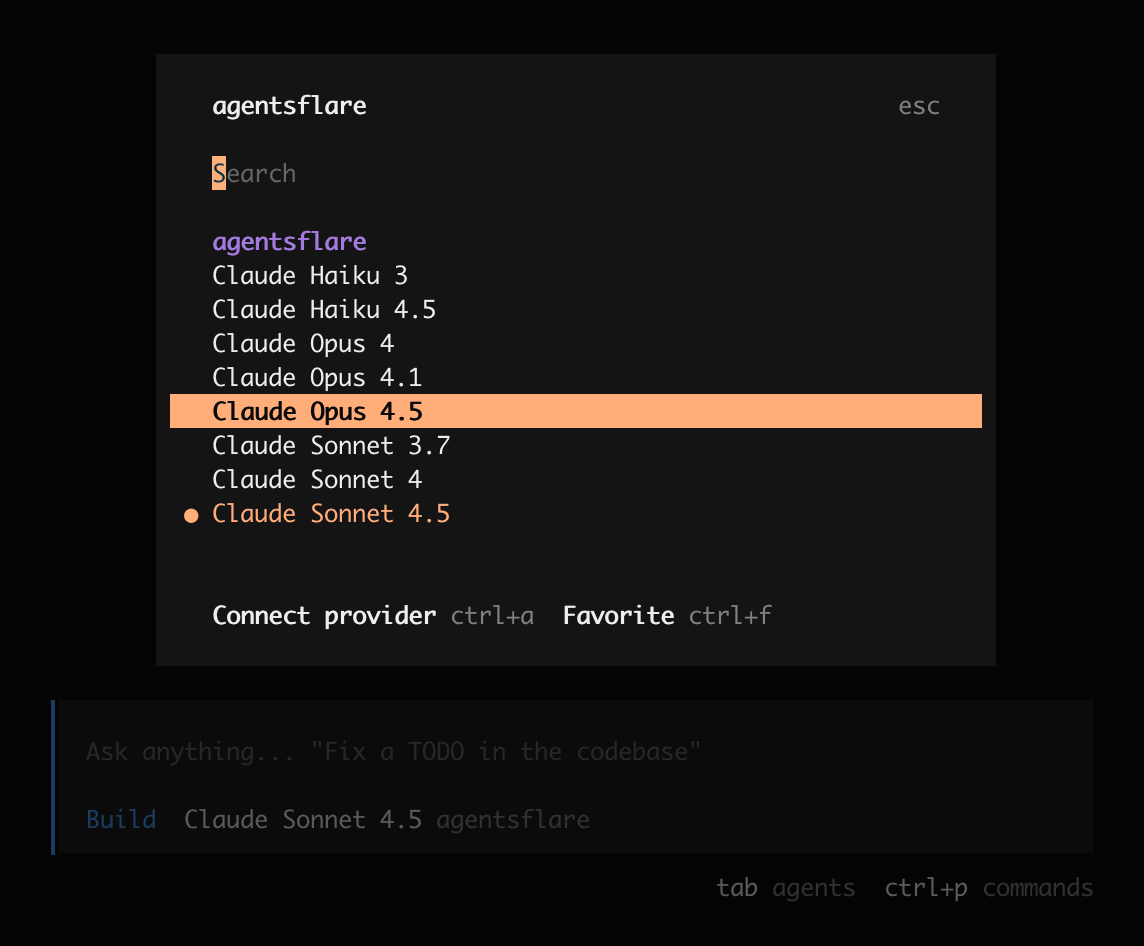Select the Claude Opus 4.5 model
Screen dimensions: 1144x946
[x=317, y=411]
